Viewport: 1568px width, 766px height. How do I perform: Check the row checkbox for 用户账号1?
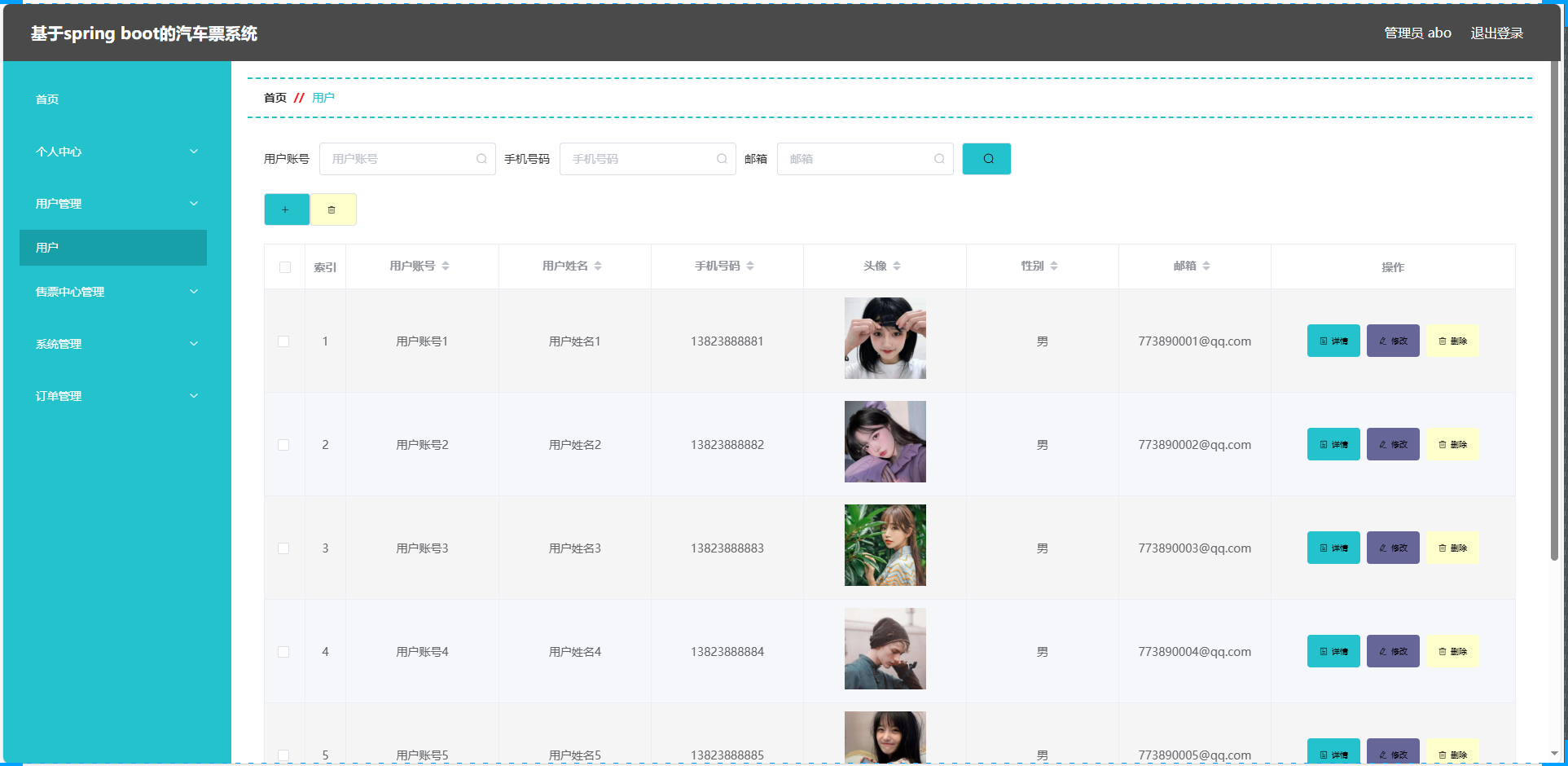283,341
